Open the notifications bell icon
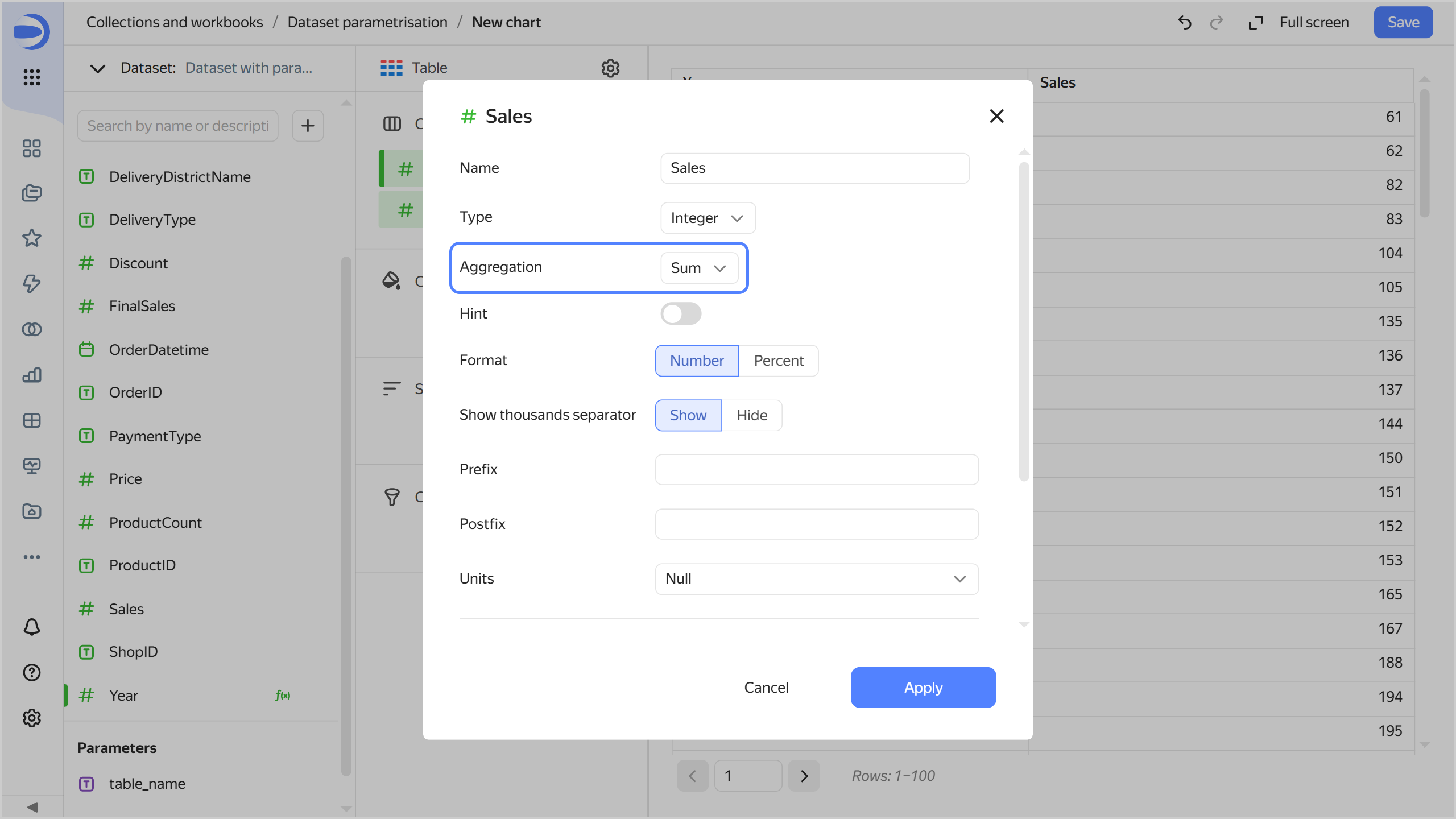Image resolution: width=1456 pixels, height=819 pixels. 32,627
